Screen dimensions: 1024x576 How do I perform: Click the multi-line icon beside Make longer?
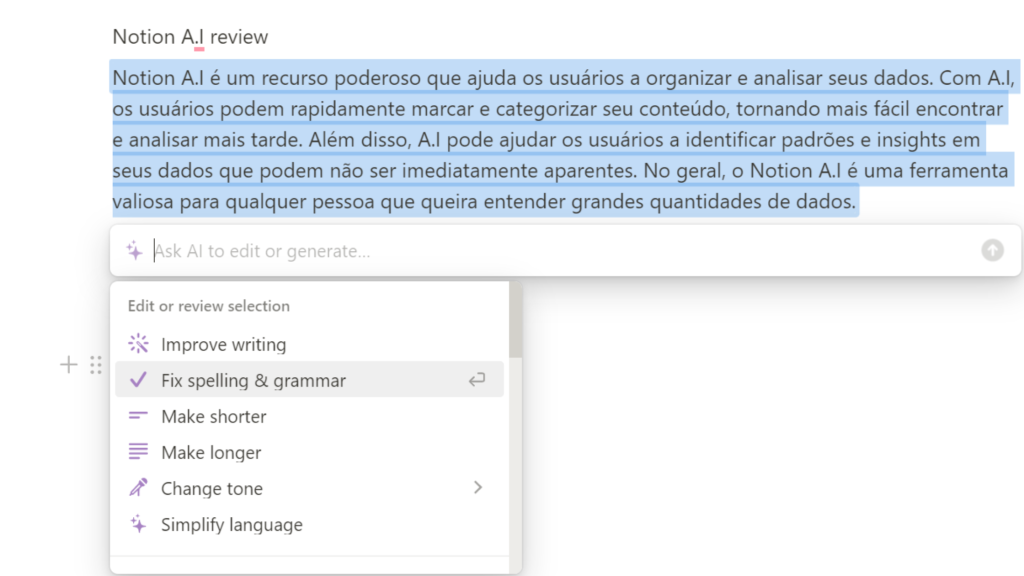pos(137,452)
